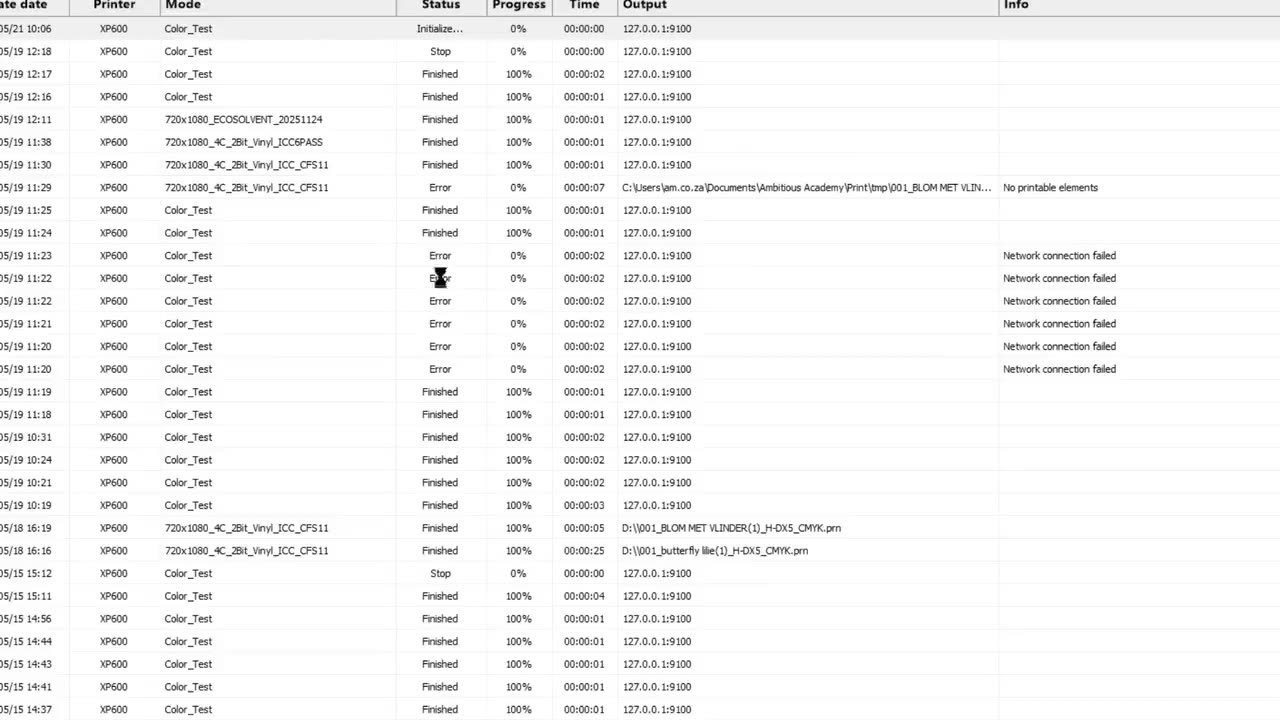Select the 10:19 job with time 00:00:03

point(640,505)
